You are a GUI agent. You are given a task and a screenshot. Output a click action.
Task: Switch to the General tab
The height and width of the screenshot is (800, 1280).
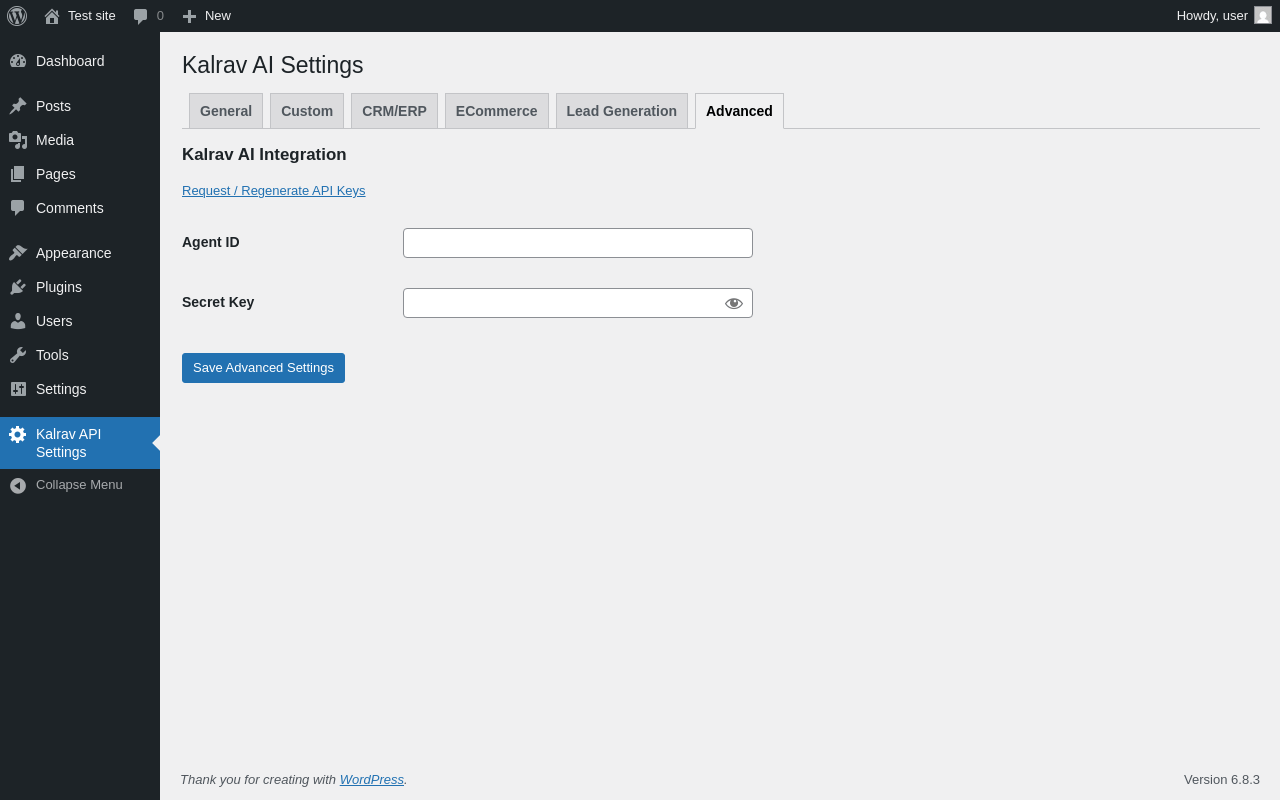[x=226, y=111]
